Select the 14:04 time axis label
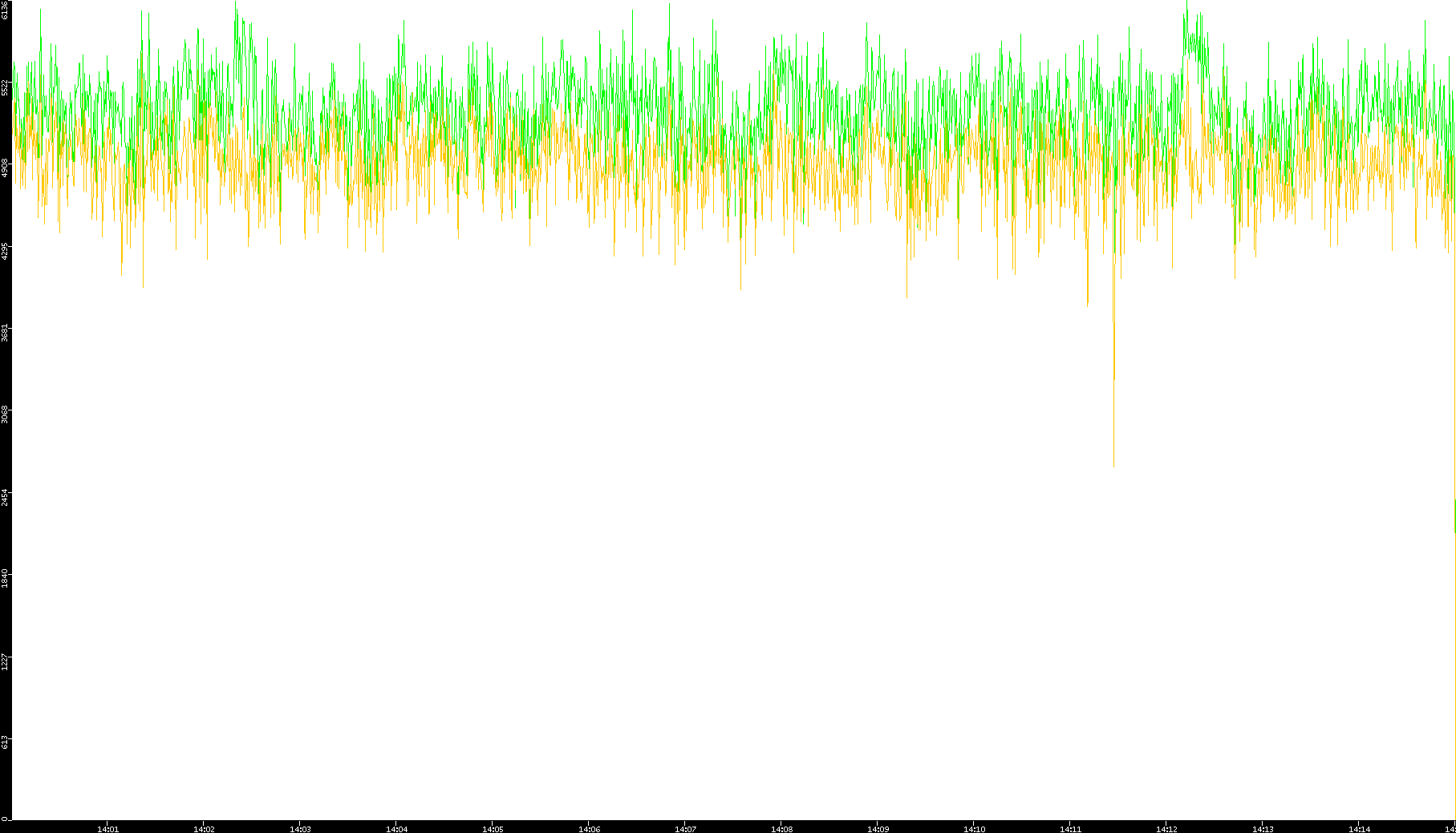Viewport: 1456px width, 833px height. click(396, 829)
